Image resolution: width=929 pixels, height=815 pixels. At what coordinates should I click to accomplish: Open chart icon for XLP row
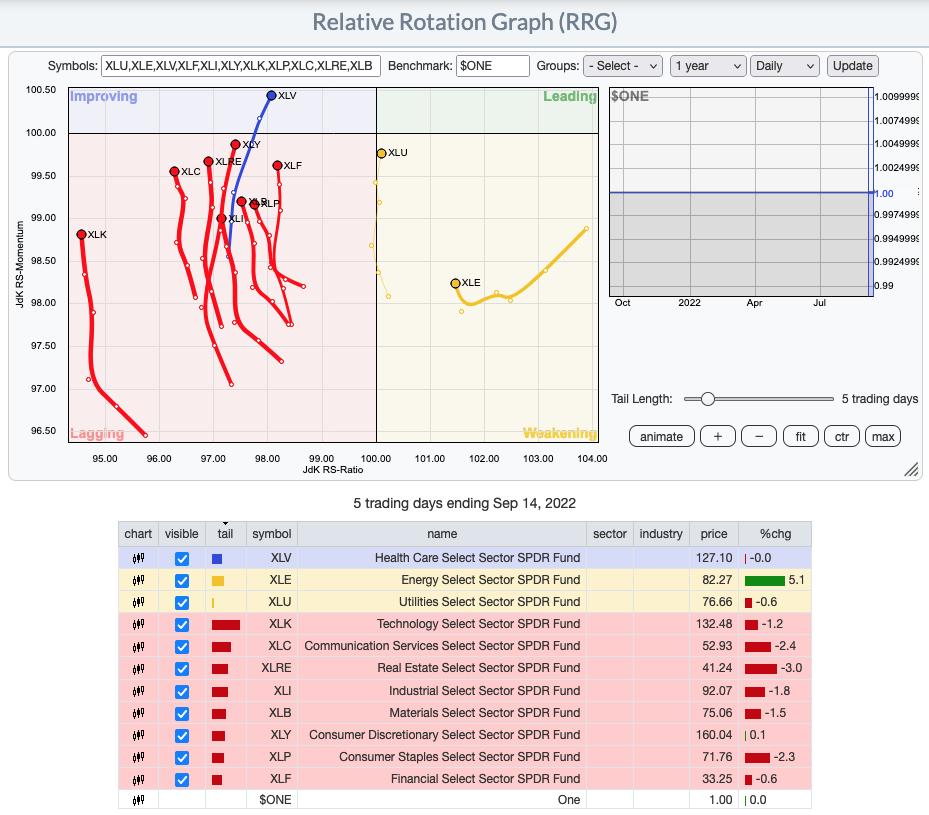138,757
